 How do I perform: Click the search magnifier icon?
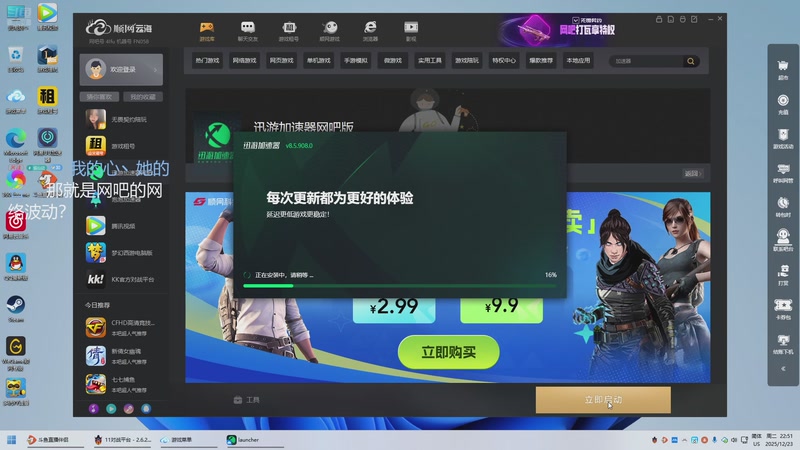[691, 61]
